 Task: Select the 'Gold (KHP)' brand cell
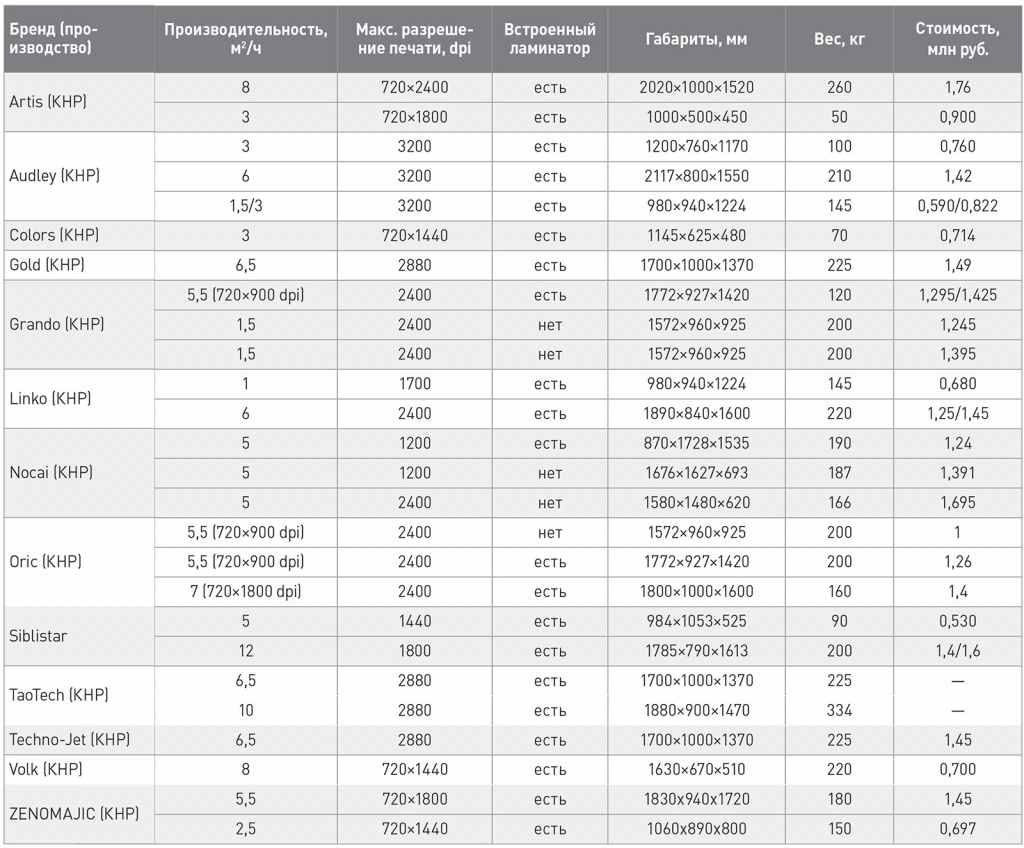tap(78, 265)
